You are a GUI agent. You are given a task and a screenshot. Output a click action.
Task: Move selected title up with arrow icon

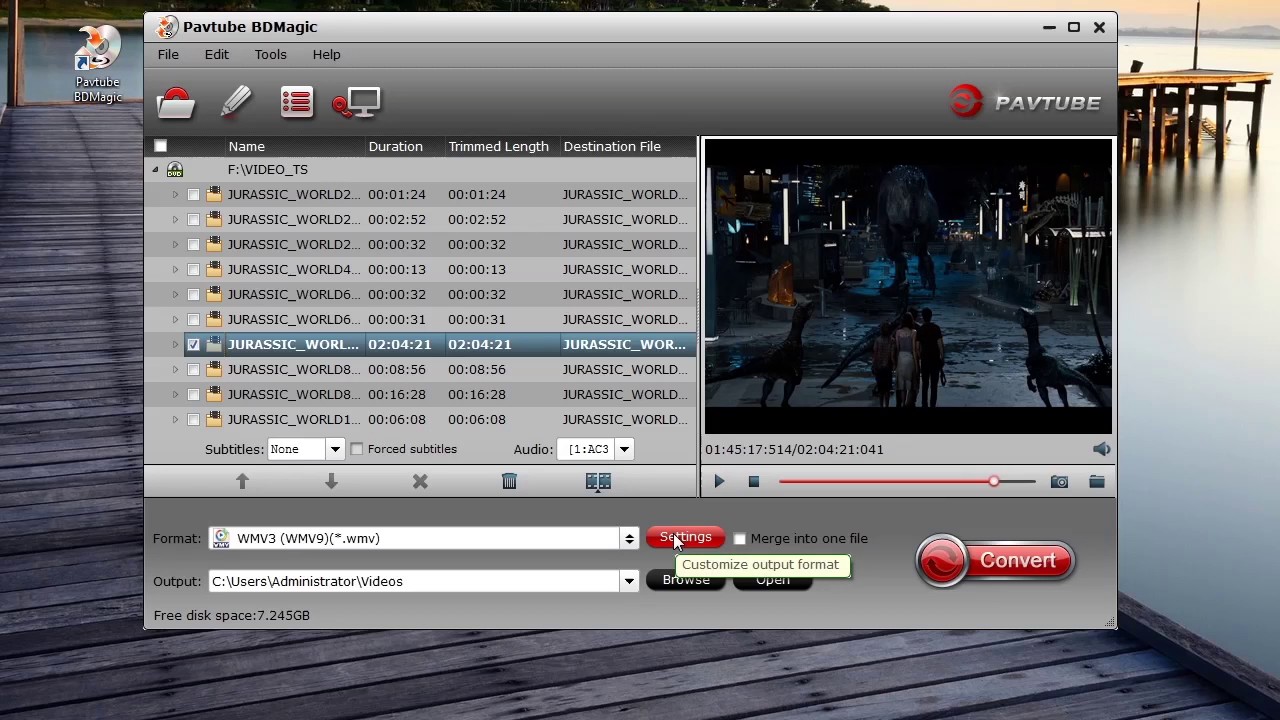point(242,481)
